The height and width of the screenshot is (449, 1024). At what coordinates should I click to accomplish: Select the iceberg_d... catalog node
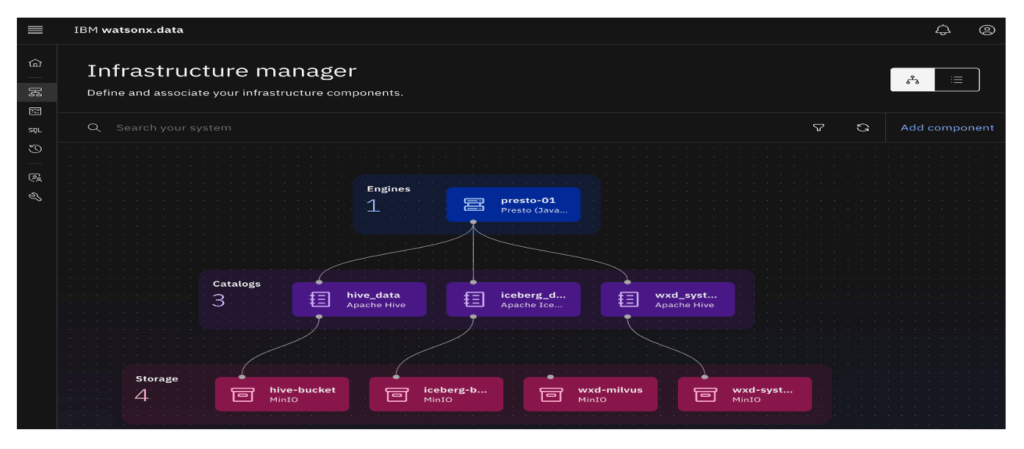(x=513, y=300)
